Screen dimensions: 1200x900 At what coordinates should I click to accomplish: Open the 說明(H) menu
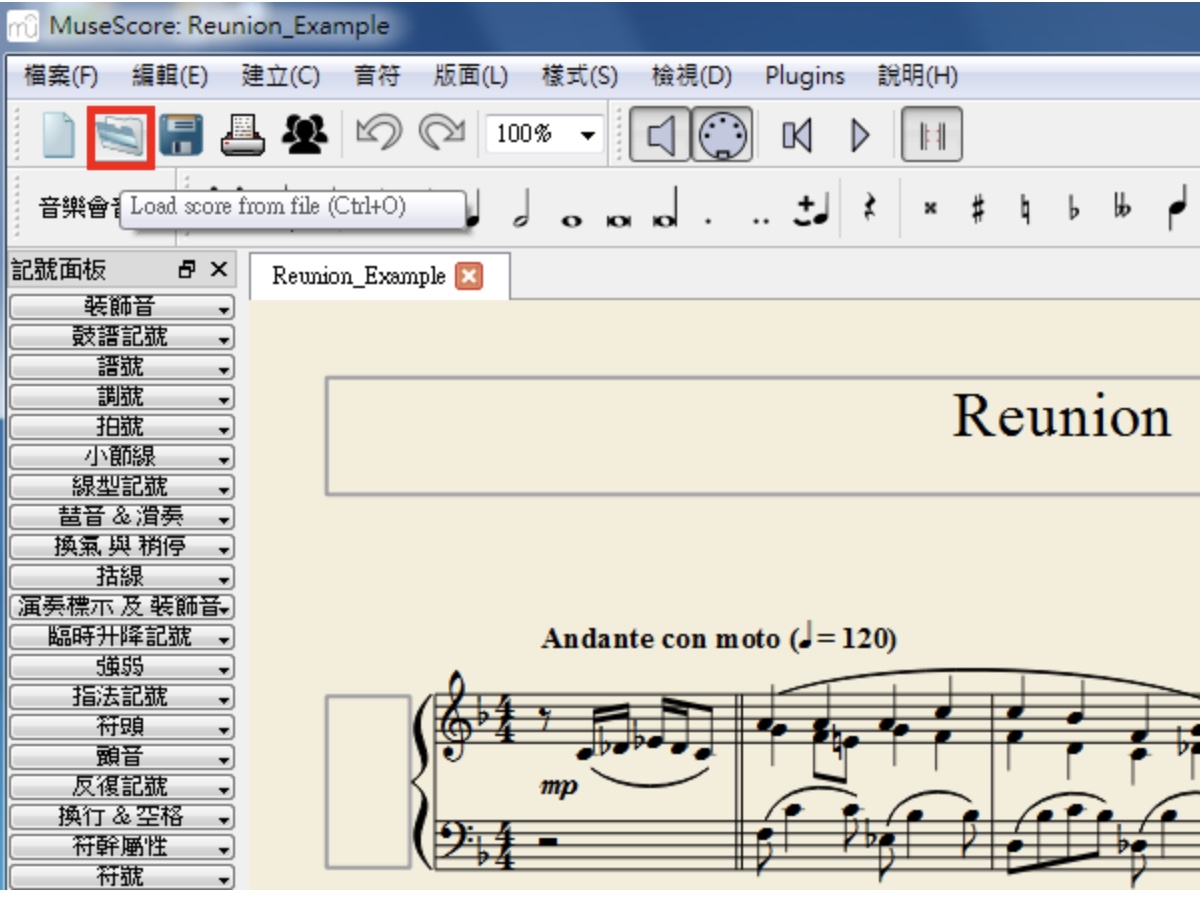point(918,76)
